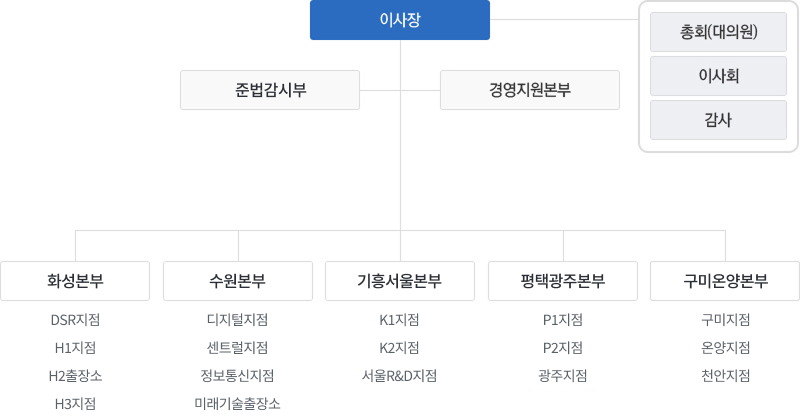Image resolution: width=800 pixels, height=416 pixels.
Task: Open the 구미온양본부 division box
Action: coord(725,281)
